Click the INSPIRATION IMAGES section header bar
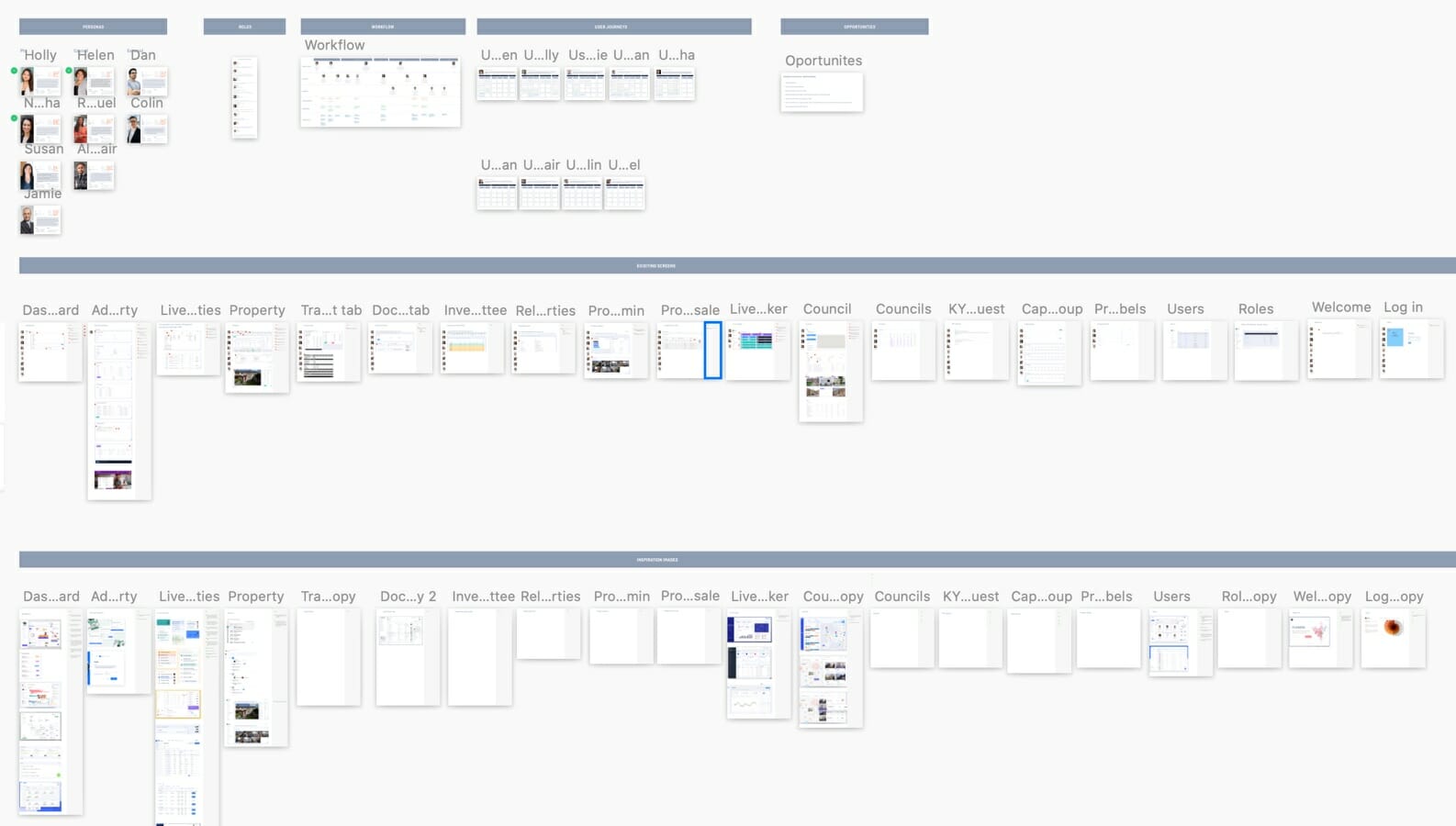 737,560
